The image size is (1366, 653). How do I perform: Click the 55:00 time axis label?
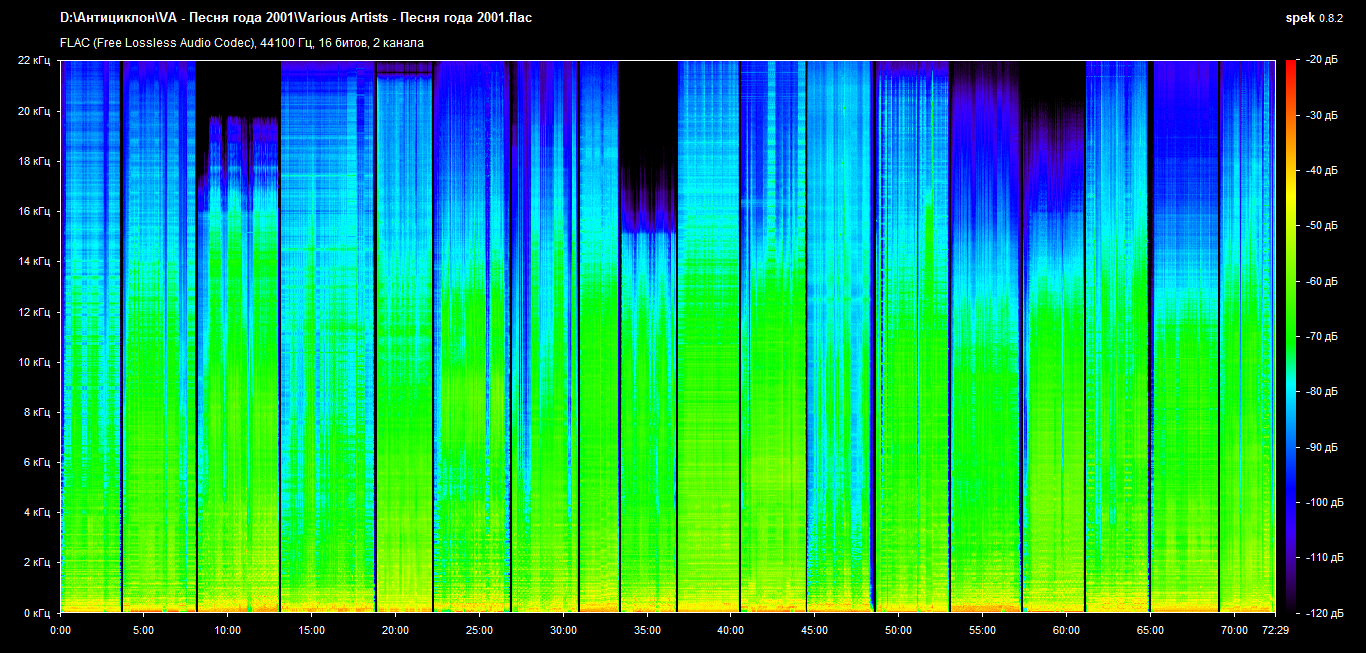(982, 630)
